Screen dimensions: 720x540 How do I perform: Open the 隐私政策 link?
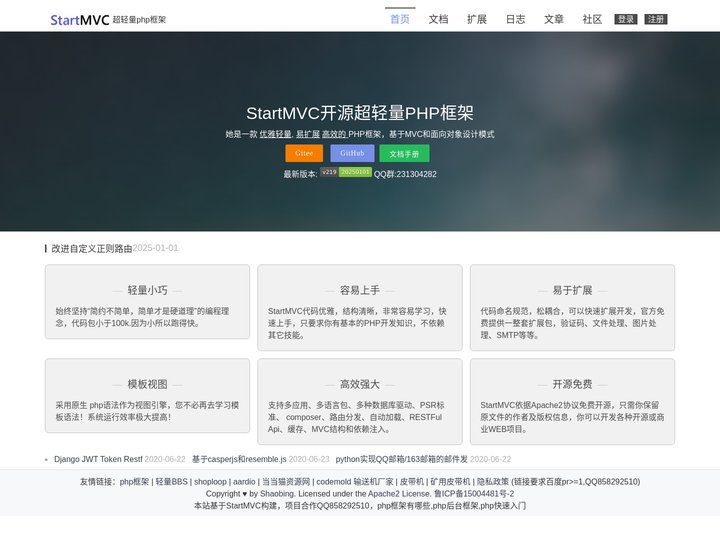click(493, 482)
